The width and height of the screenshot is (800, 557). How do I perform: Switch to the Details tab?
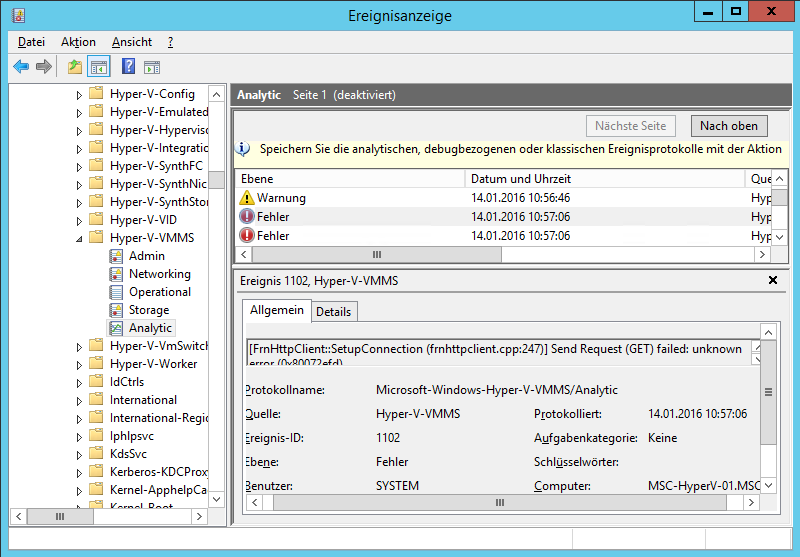pos(334,312)
